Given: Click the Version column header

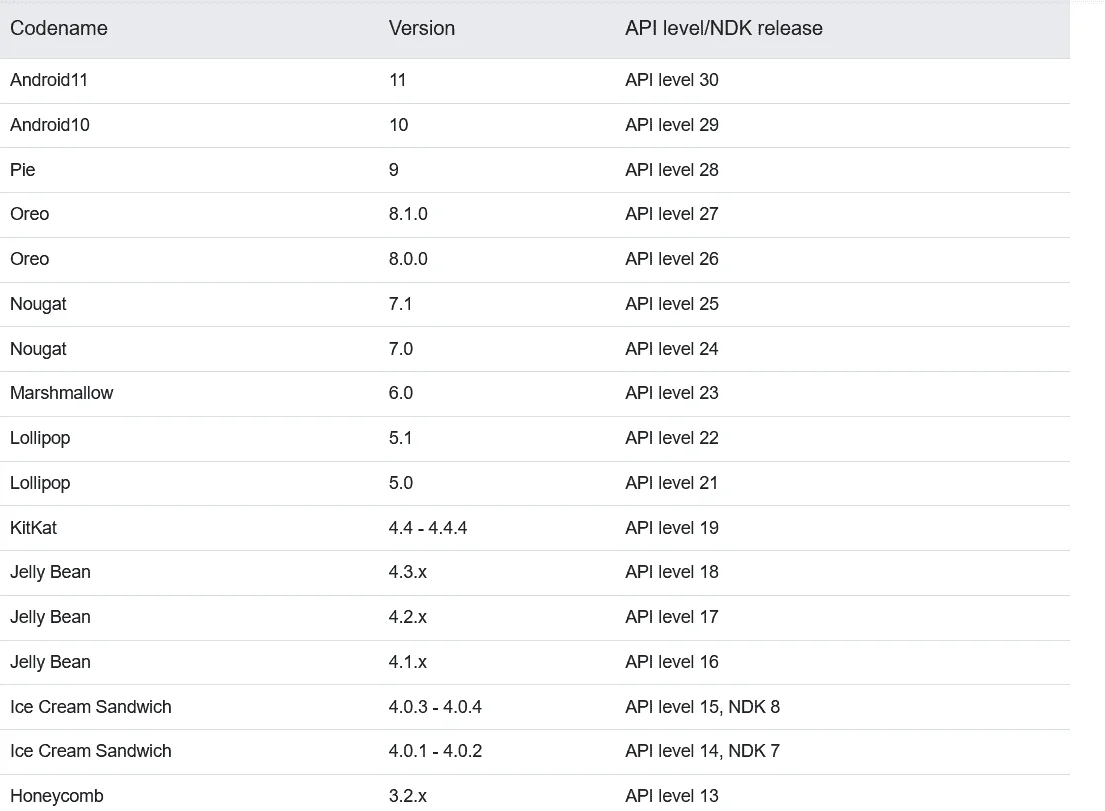Looking at the screenshot, I should point(421,28).
